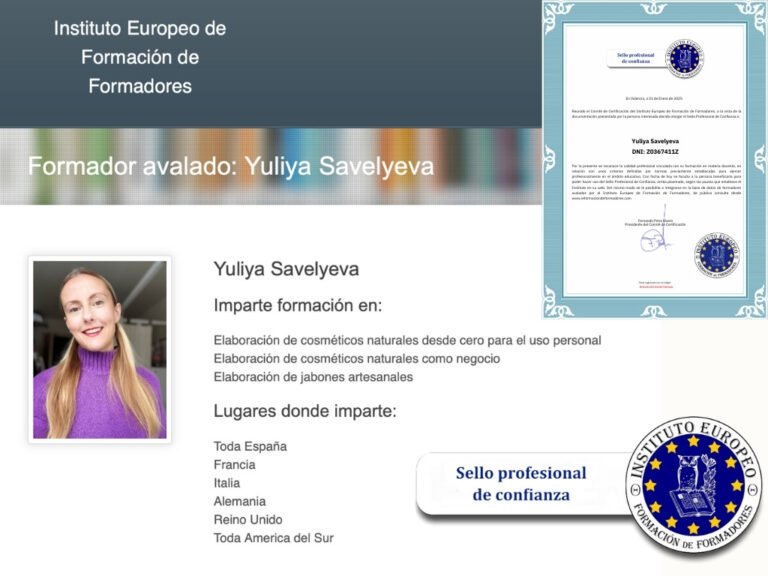Click the 'Lugares donde imparte:' heading
The width and height of the screenshot is (768, 576).
pos(305,411)
